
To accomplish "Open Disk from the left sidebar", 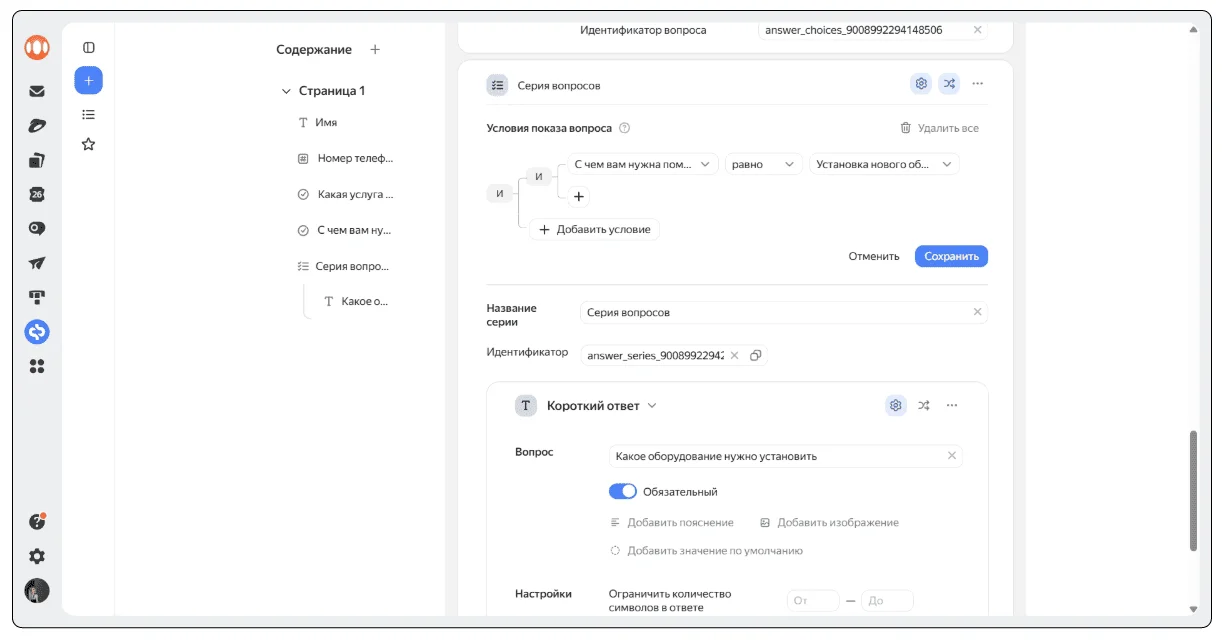I will click(37, 126).
